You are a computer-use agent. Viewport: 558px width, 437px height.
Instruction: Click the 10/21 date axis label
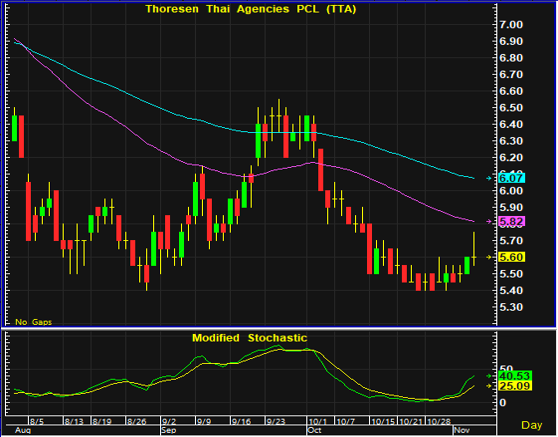coord(411,422)
